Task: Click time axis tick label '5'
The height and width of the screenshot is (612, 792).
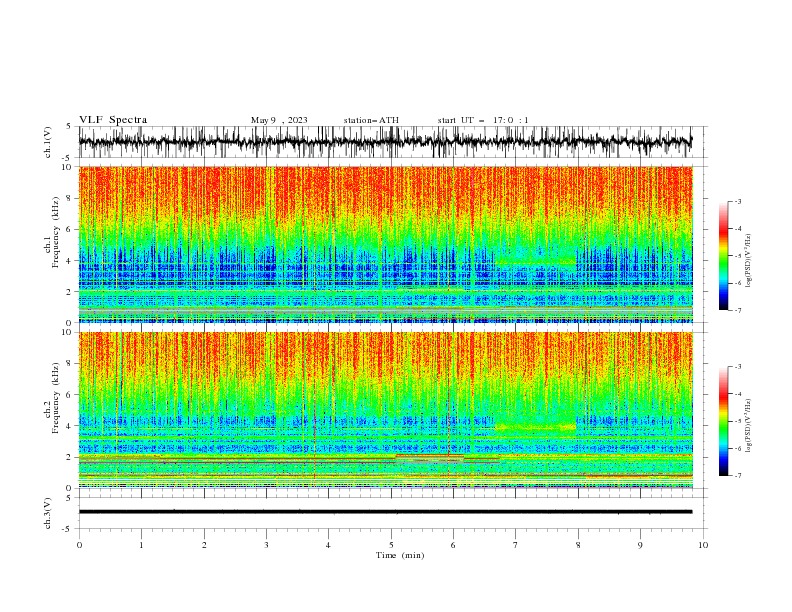Action: [391, 545]
